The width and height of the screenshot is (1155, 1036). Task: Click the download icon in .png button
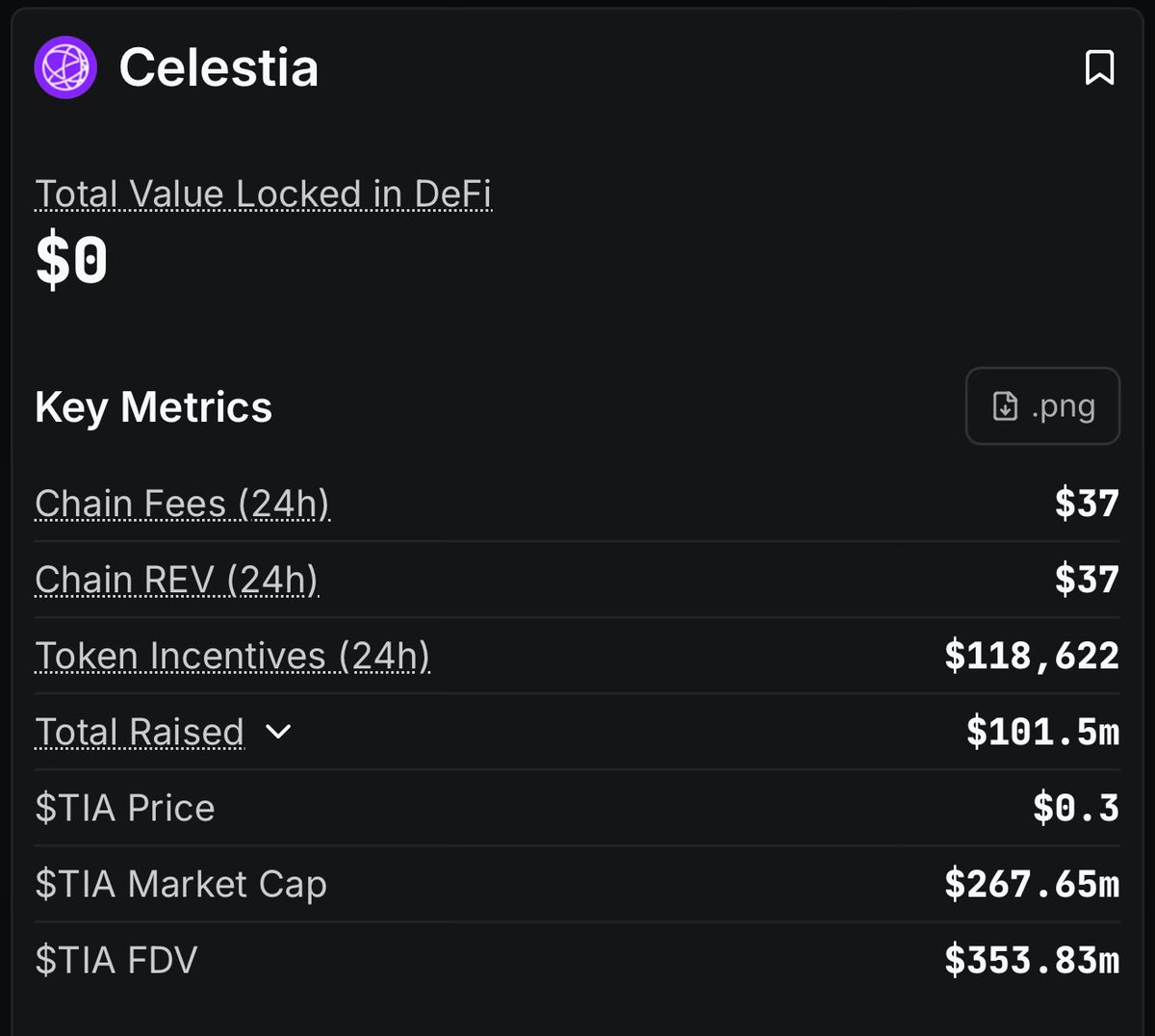(1005, 406)
